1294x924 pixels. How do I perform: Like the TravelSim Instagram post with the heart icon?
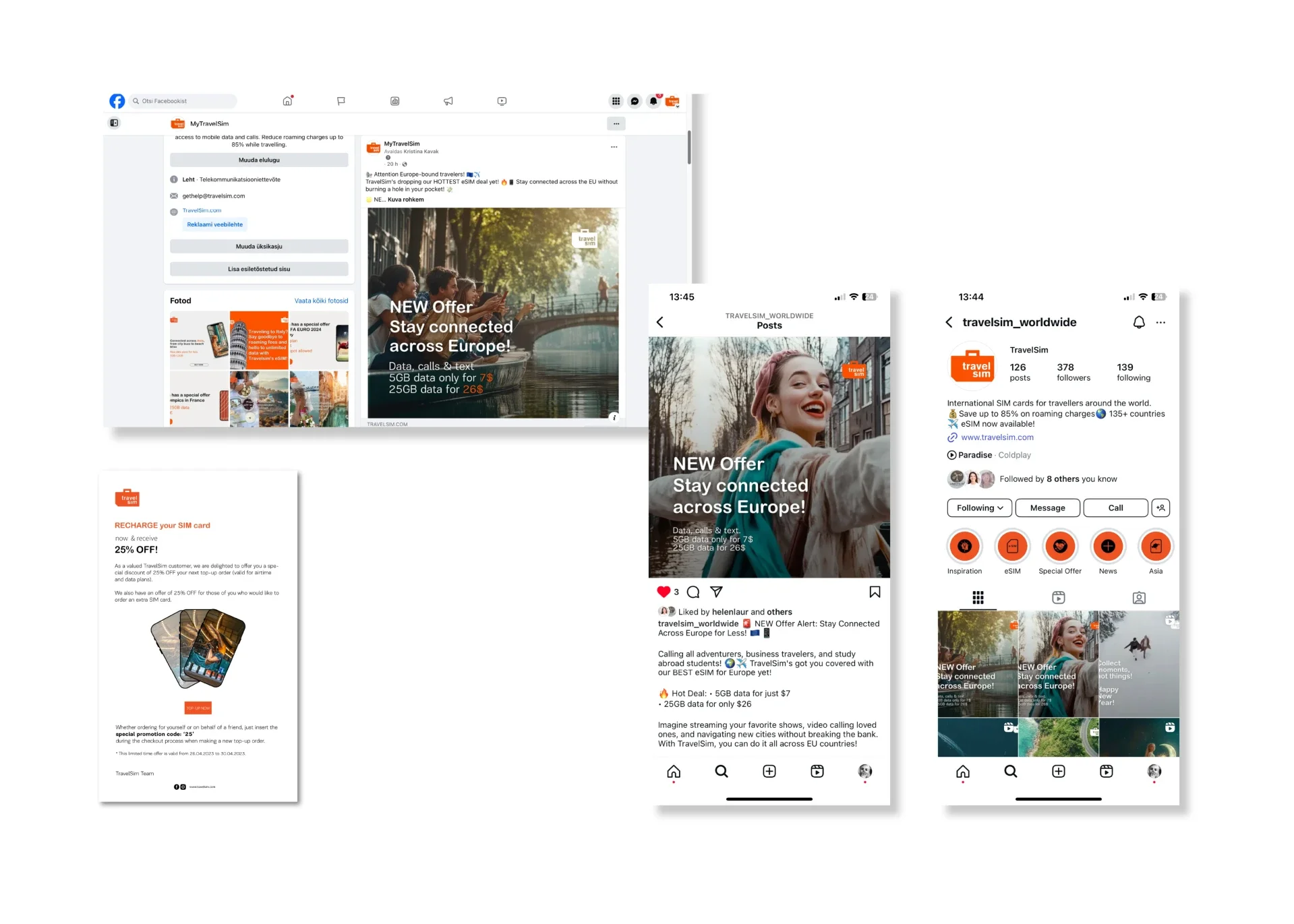click(x=665, y=592)
